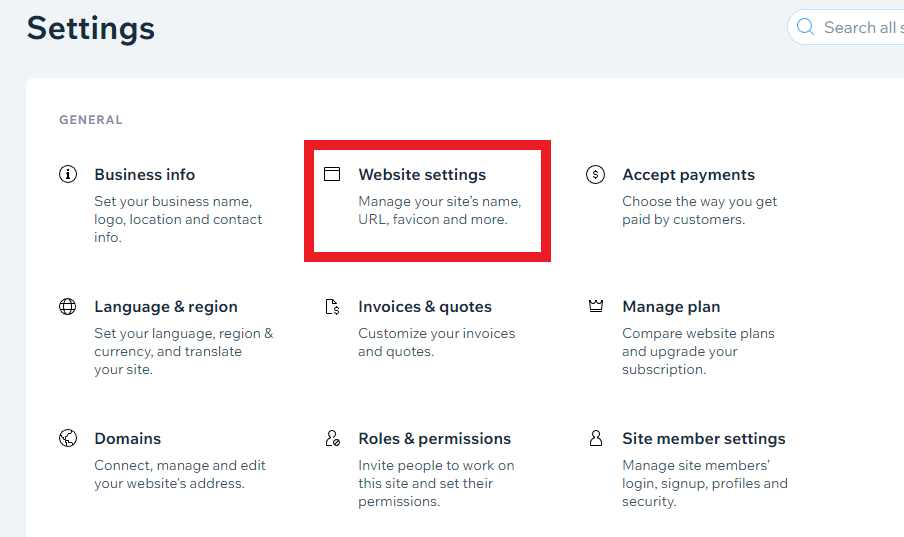Image resolution: width=904 pixels, height=537 pixels.
Task: Click the Invoices & quotes document icon
Action: pos(332,307)
